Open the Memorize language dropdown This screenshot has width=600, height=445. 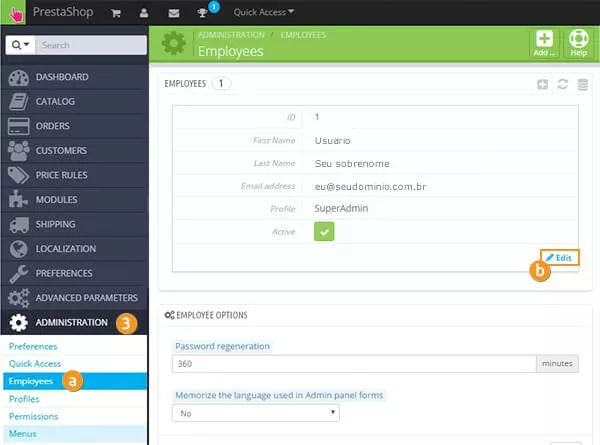(256, 413)
